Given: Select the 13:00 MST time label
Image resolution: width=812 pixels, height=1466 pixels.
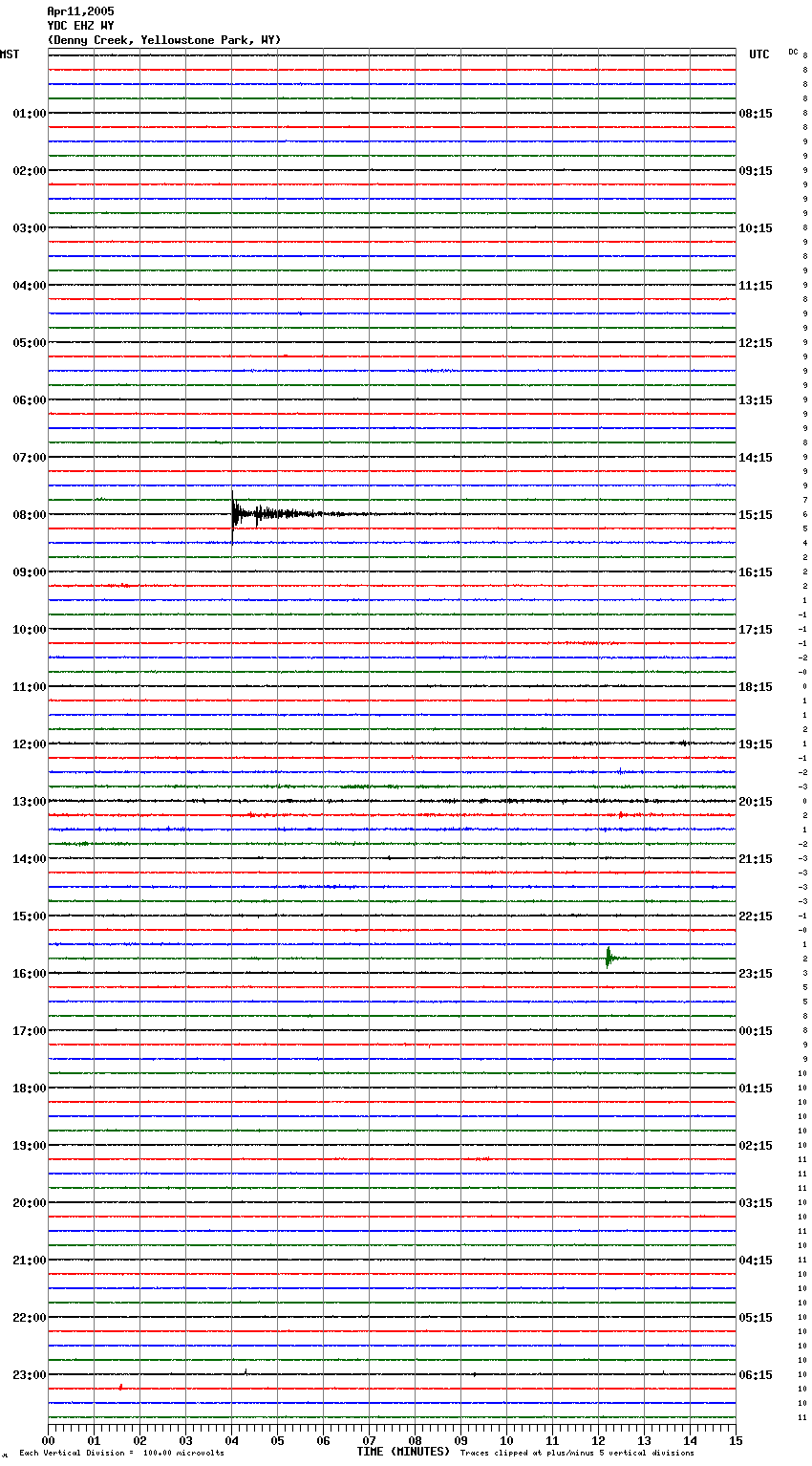Looking at the screenshot, I should coord(29,802).
